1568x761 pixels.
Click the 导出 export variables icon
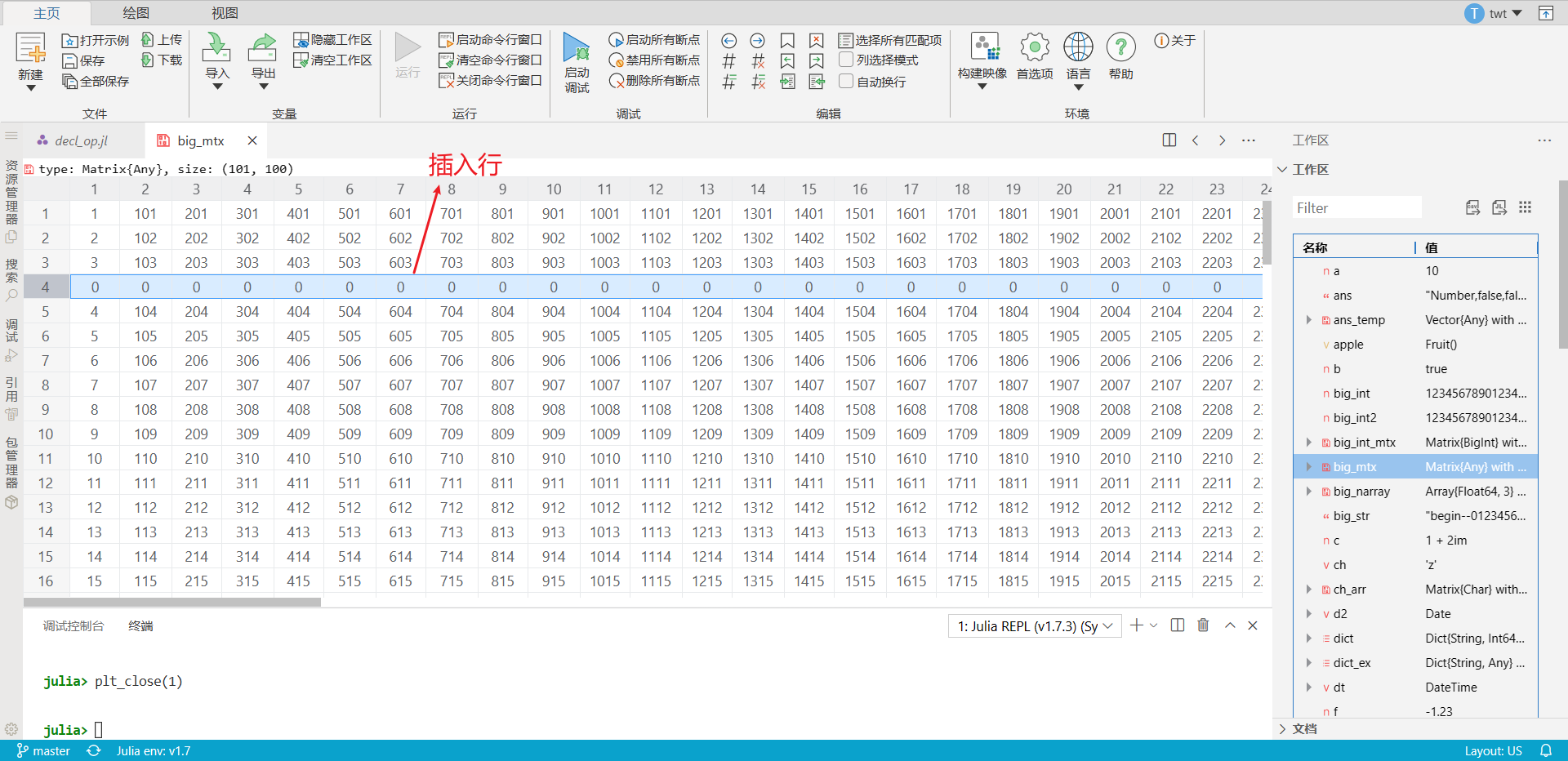[263, 47]
